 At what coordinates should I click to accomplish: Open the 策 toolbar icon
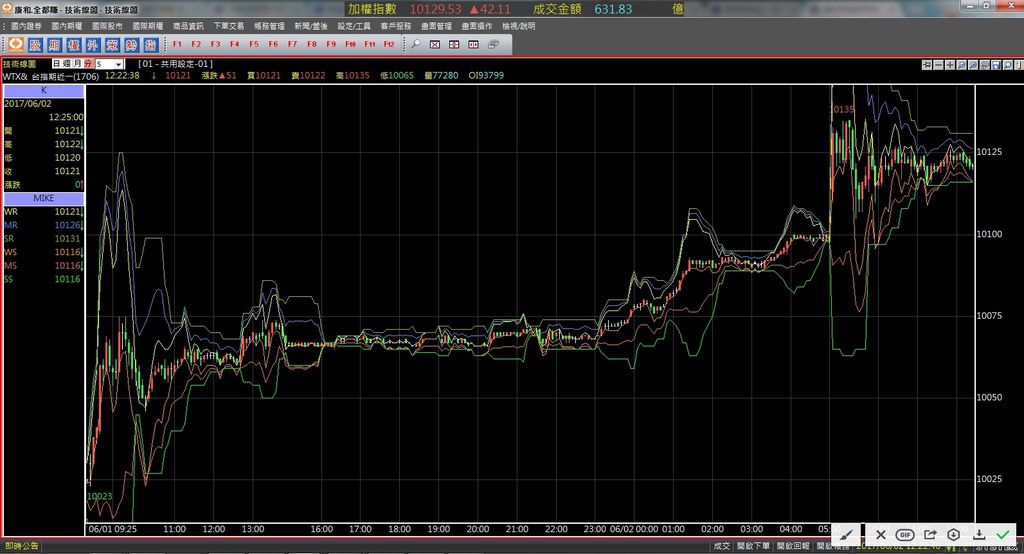[x=112, y=44]
